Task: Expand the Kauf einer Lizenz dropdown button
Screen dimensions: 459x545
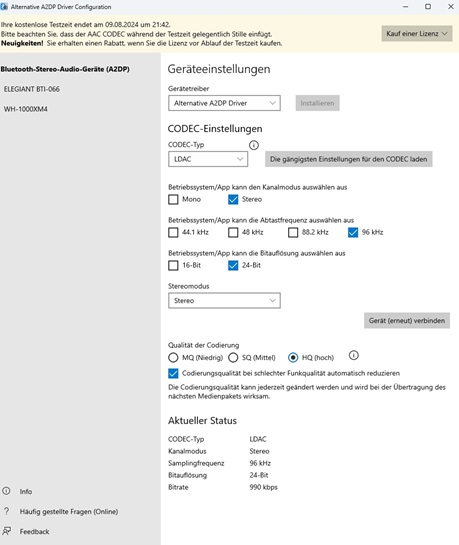Action: click(417, 34)
